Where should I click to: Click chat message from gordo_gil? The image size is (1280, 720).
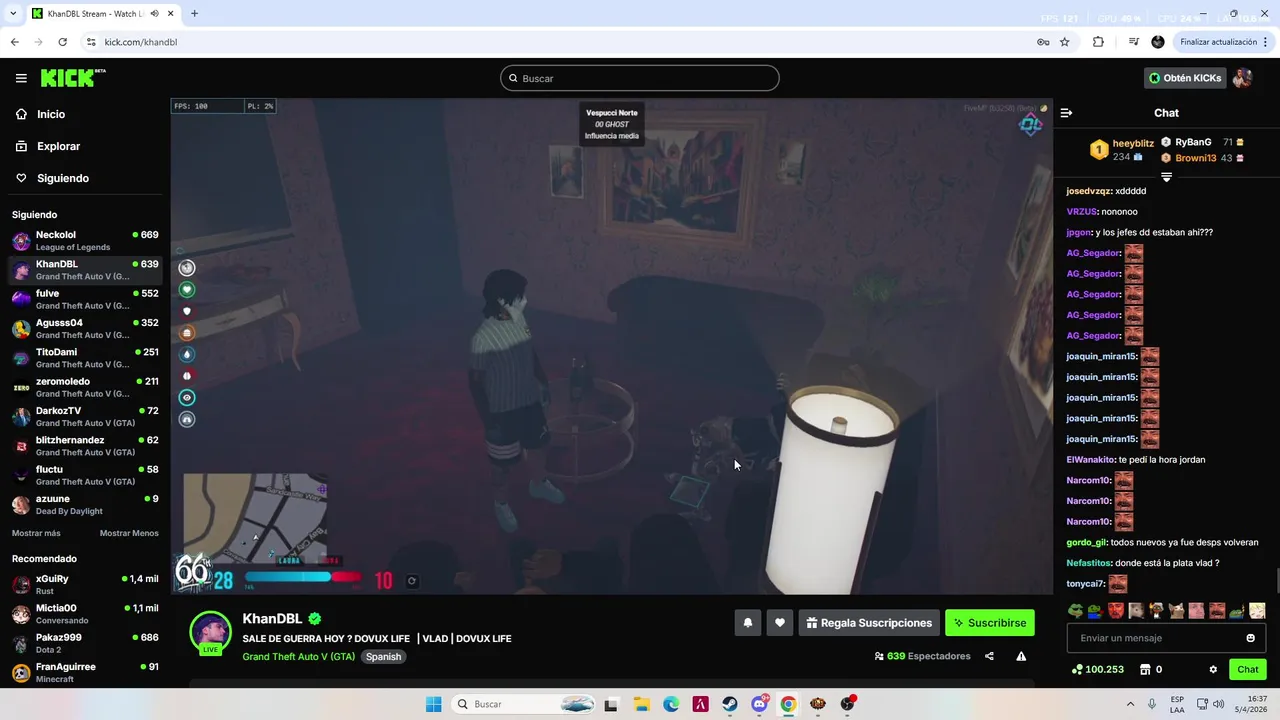(1162, 542)
